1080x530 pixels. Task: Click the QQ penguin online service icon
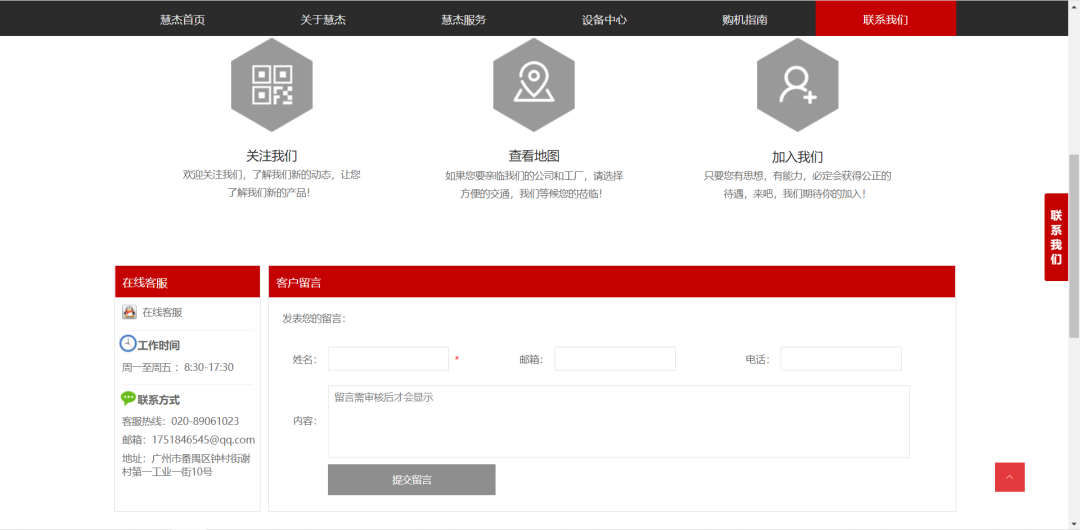click(129, 312)
